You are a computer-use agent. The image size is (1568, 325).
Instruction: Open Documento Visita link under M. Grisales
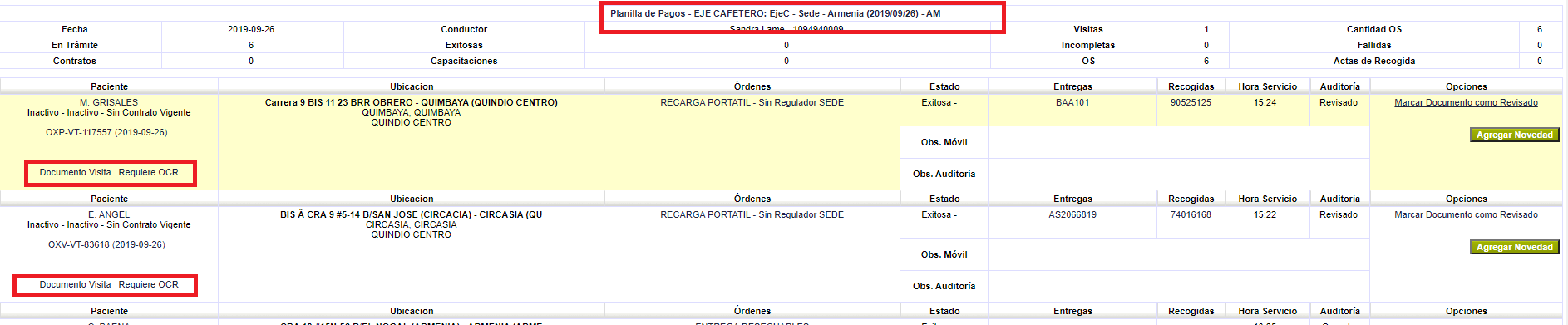[75, 173]
